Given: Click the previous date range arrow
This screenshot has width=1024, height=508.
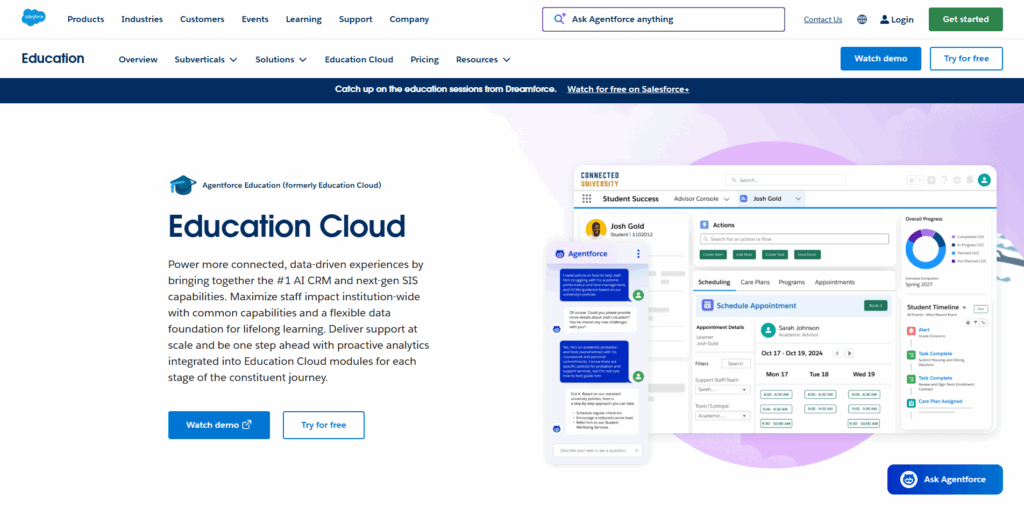Looking at the screenshot, I should [x=838, y=353].
